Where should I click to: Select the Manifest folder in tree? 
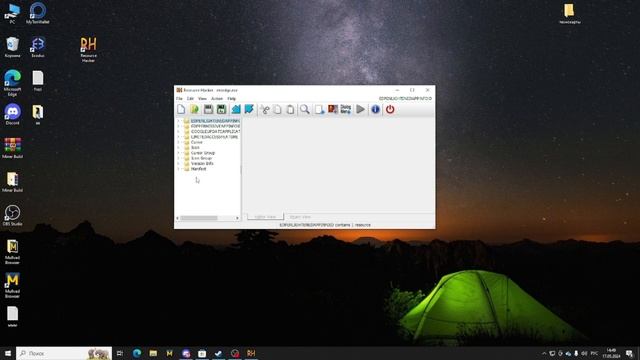(x=198, y=169)
